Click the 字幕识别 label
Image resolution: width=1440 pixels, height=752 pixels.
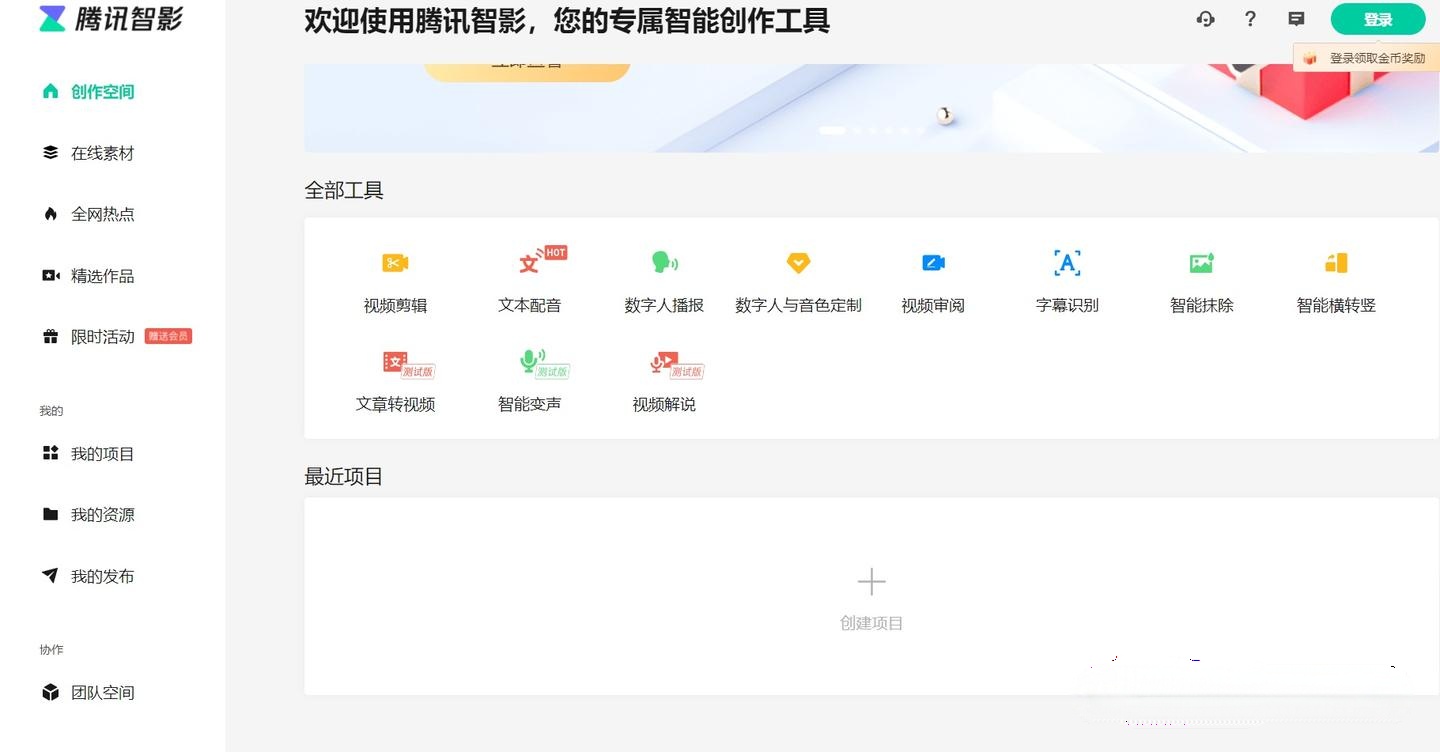1067,306
